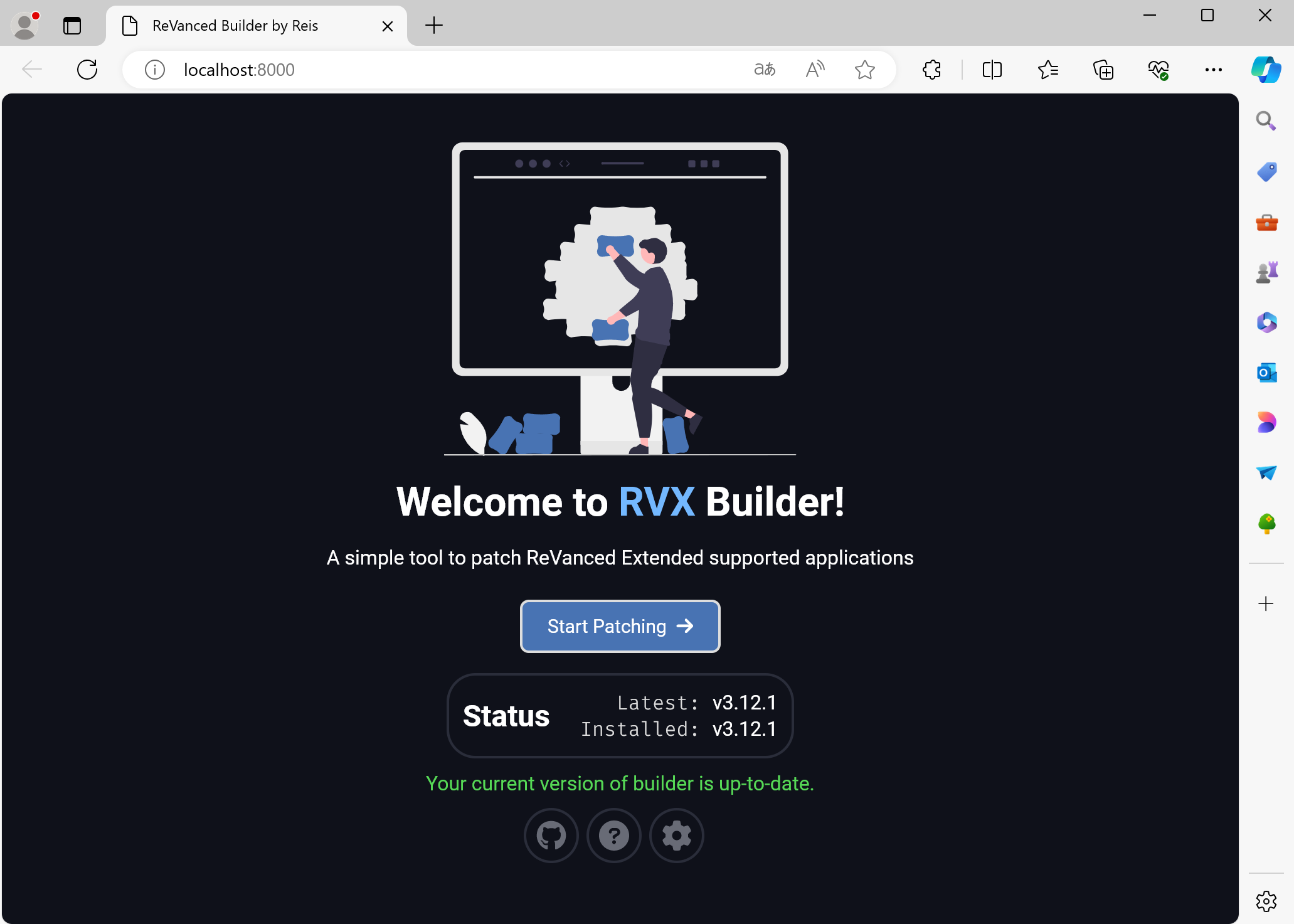This screenshot has width=1294, height=924.
Task: Open the browser profile avatar
Action: tap(25, 26)
